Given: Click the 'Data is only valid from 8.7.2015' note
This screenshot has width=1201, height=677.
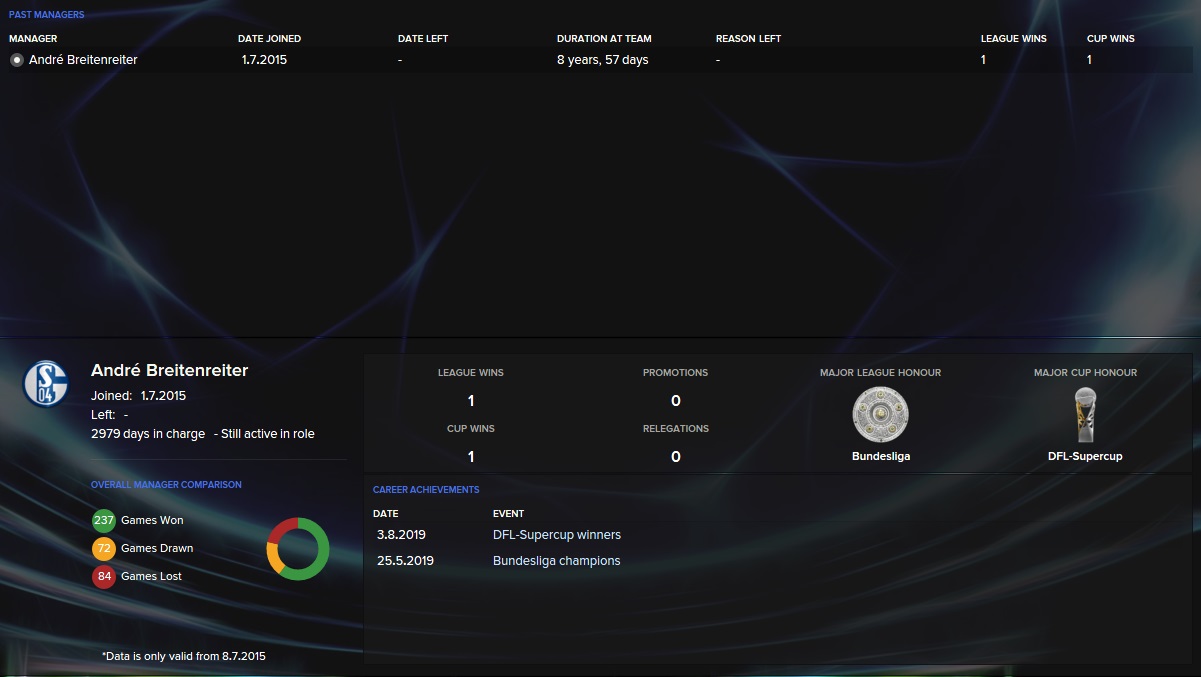Looking at the screenshot, I should tap(184, 657).
